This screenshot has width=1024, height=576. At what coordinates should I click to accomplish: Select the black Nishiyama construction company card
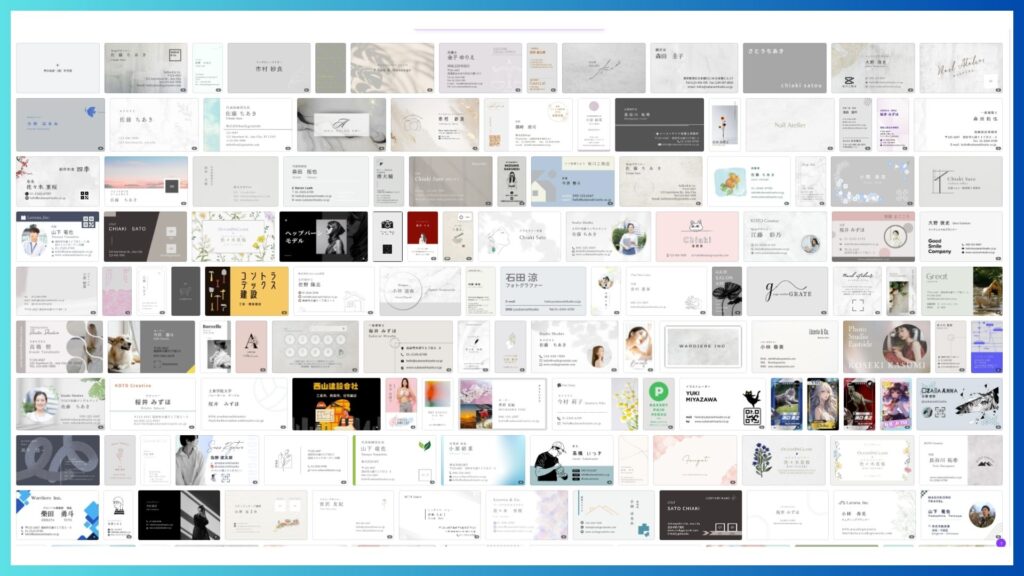pyautogui.click(x=336, y=403)
